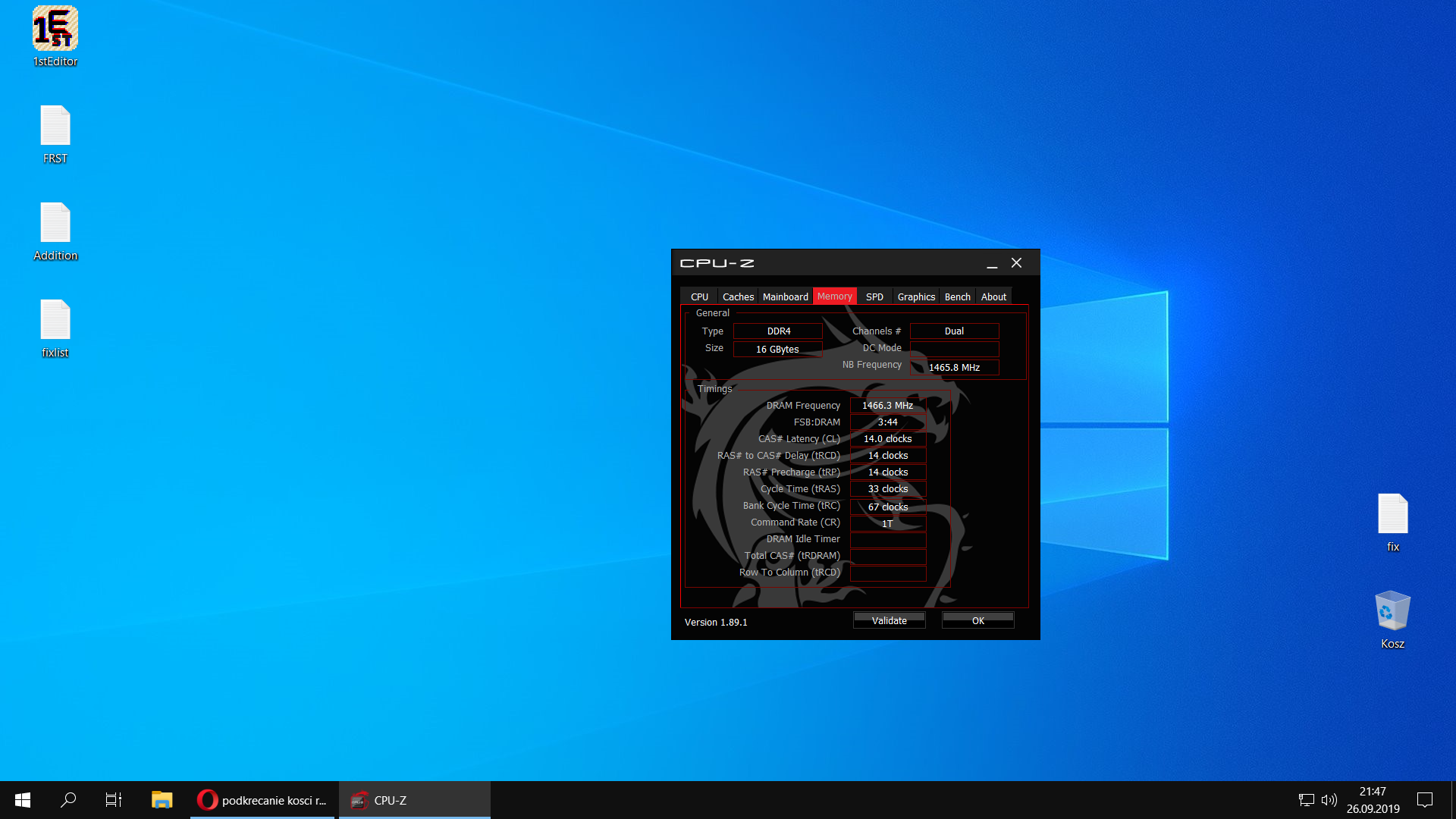This screenshot has height=819, width=1456.
Task: Click the Validate button
Action: pos(889,620)
